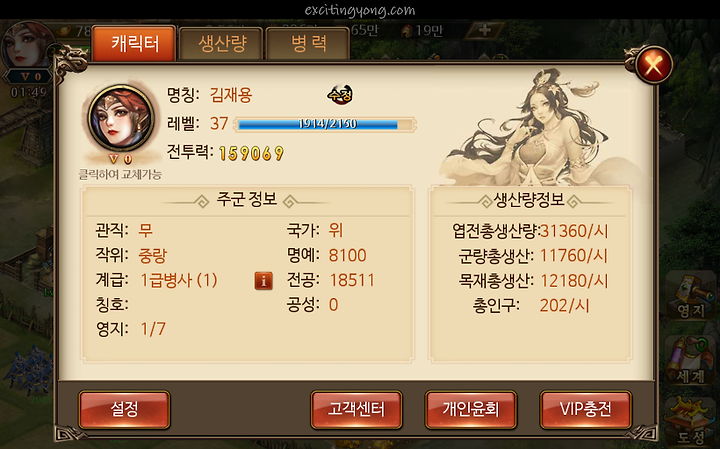The height and width of the screenshot is (449, 720).
Task: Click the plus icon in top resource bar
Action: tap(484, 30)
